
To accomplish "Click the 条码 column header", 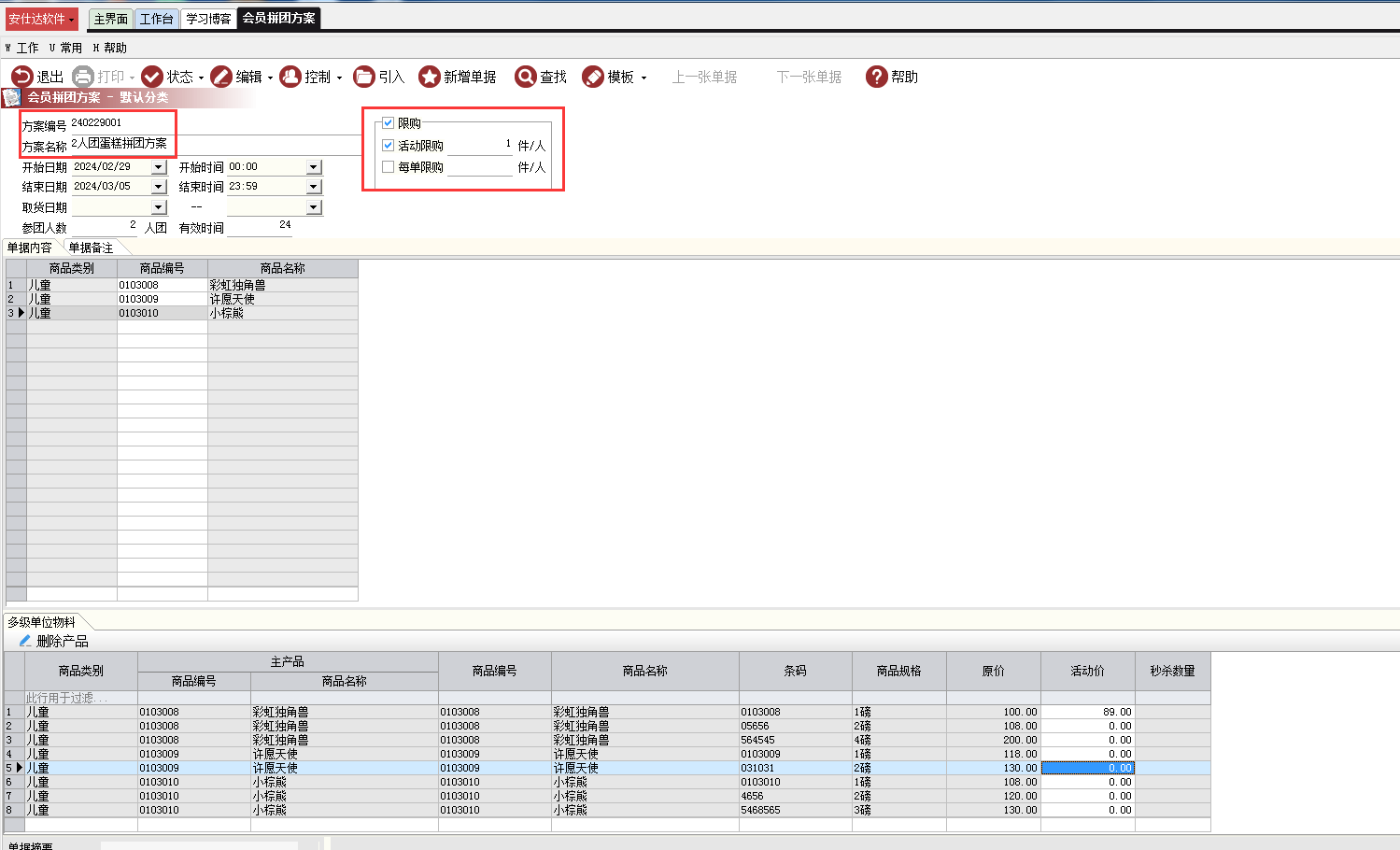I will 796,671.
